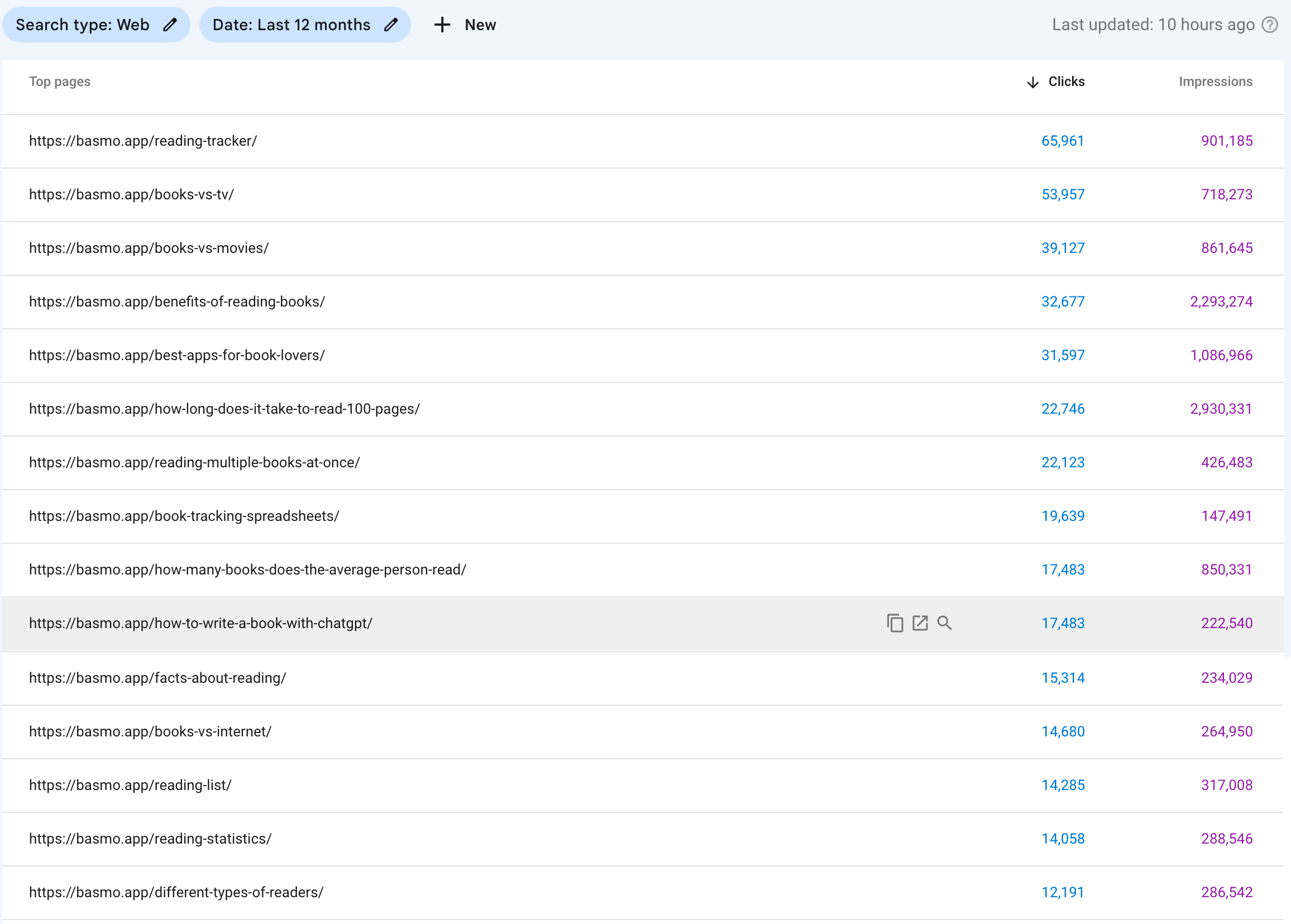Click the 14,680 clicks value

[1063, 732]
